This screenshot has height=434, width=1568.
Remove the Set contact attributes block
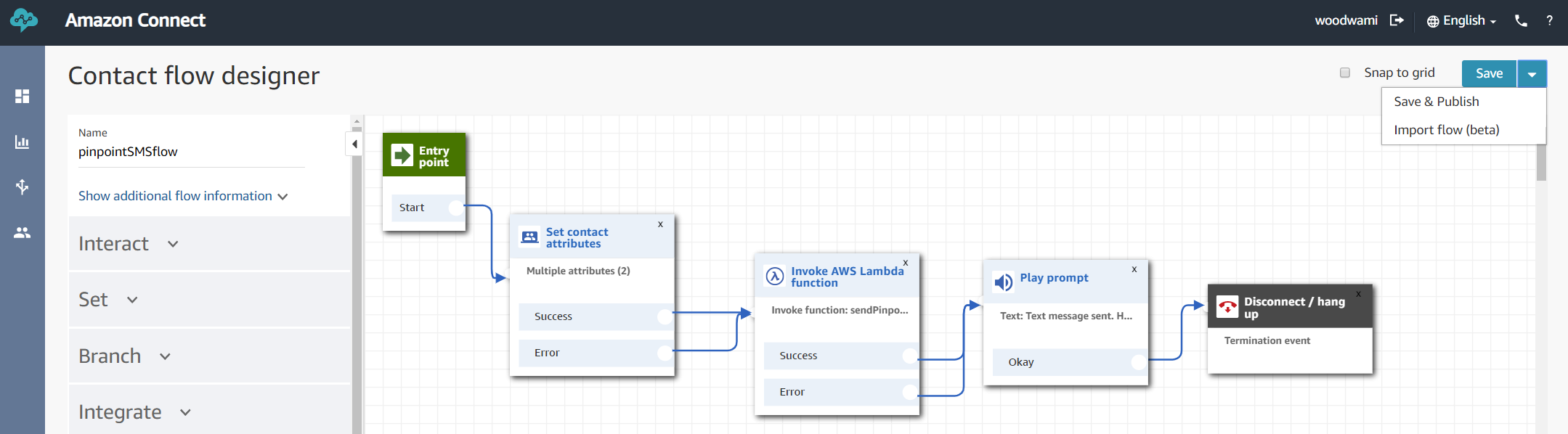(x=660, y=224)
